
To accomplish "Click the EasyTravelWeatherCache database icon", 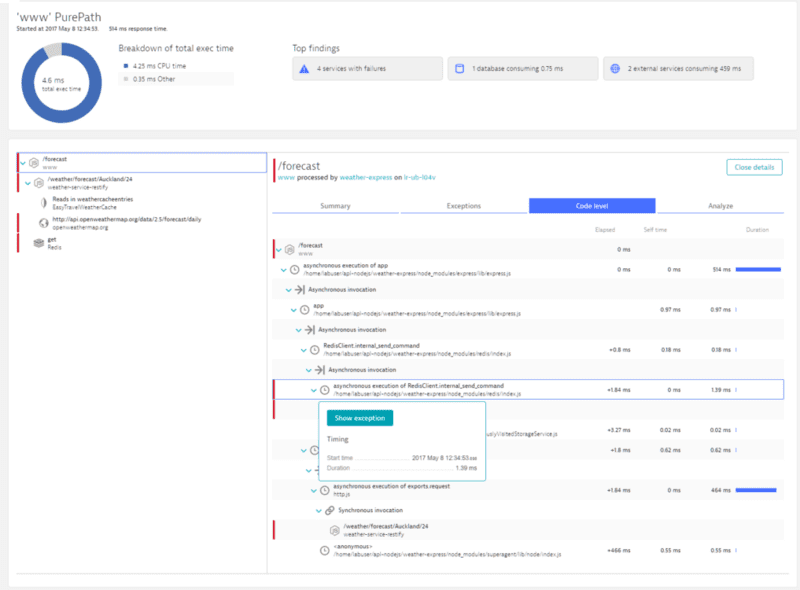I will pos(44,203).
